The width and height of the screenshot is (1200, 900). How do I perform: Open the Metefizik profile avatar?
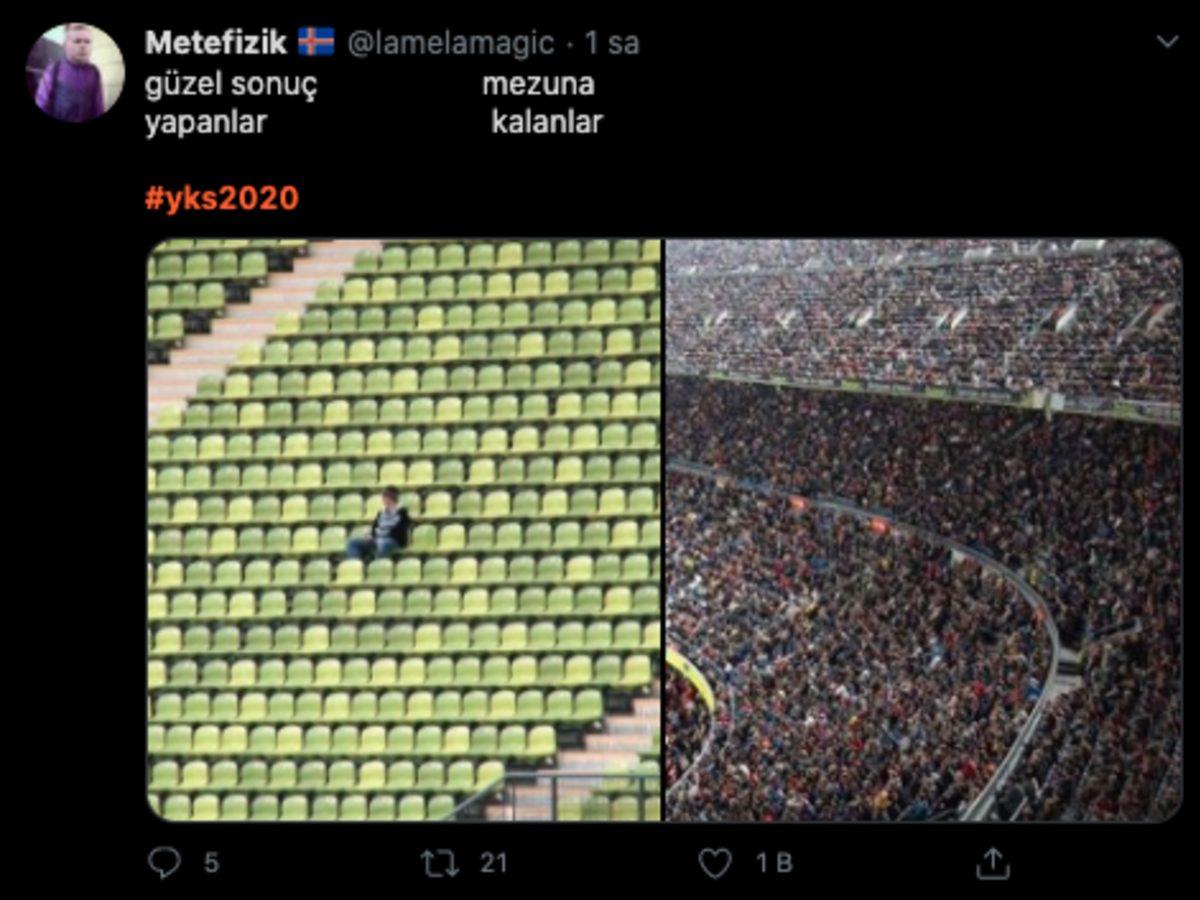tap(75, 72)
